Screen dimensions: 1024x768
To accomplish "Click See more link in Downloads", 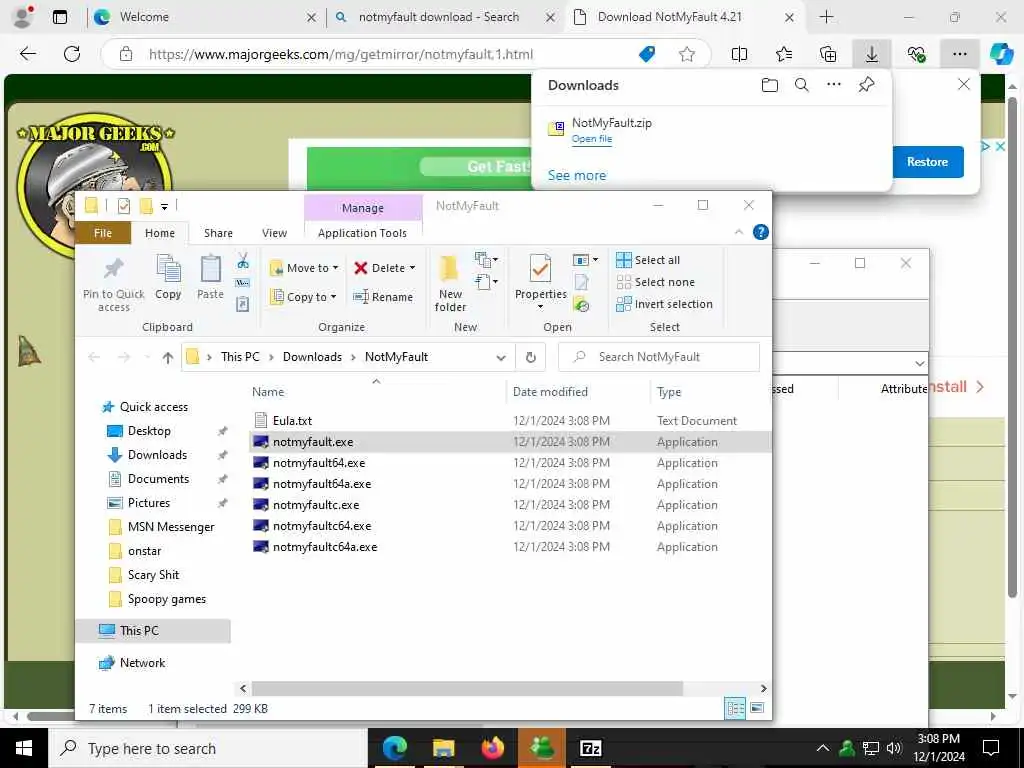I will click(577, 176).
